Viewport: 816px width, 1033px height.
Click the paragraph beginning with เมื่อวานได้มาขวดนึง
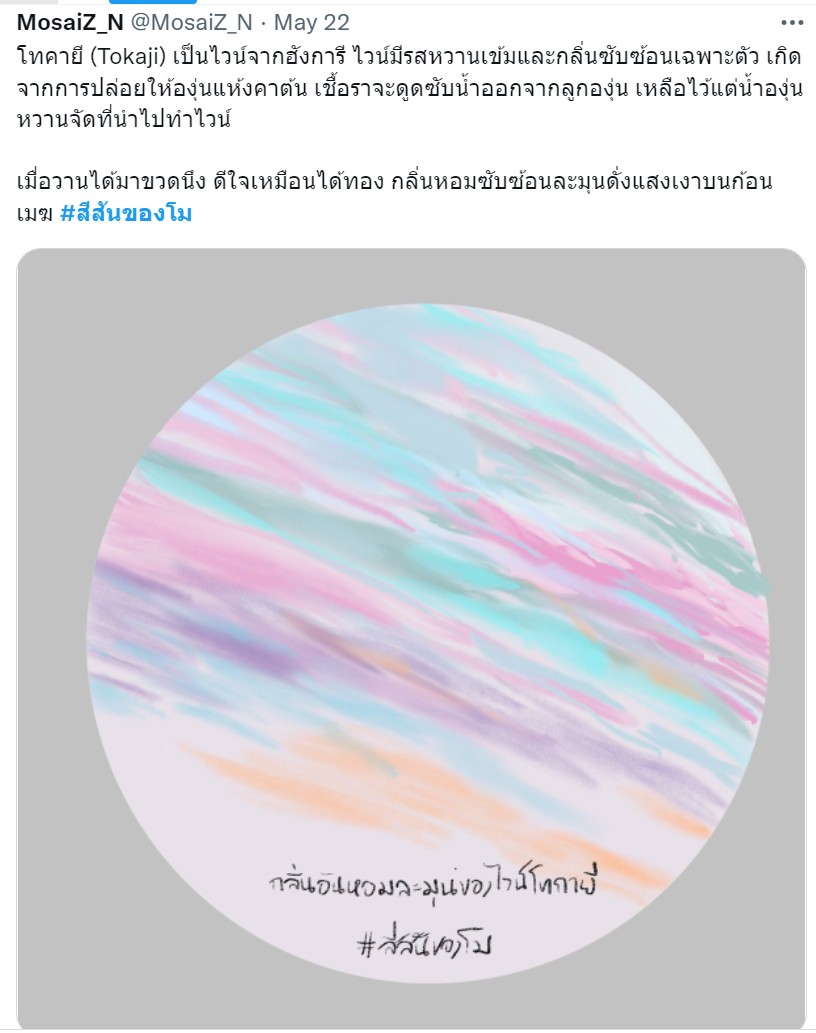[x=394, y=197]
